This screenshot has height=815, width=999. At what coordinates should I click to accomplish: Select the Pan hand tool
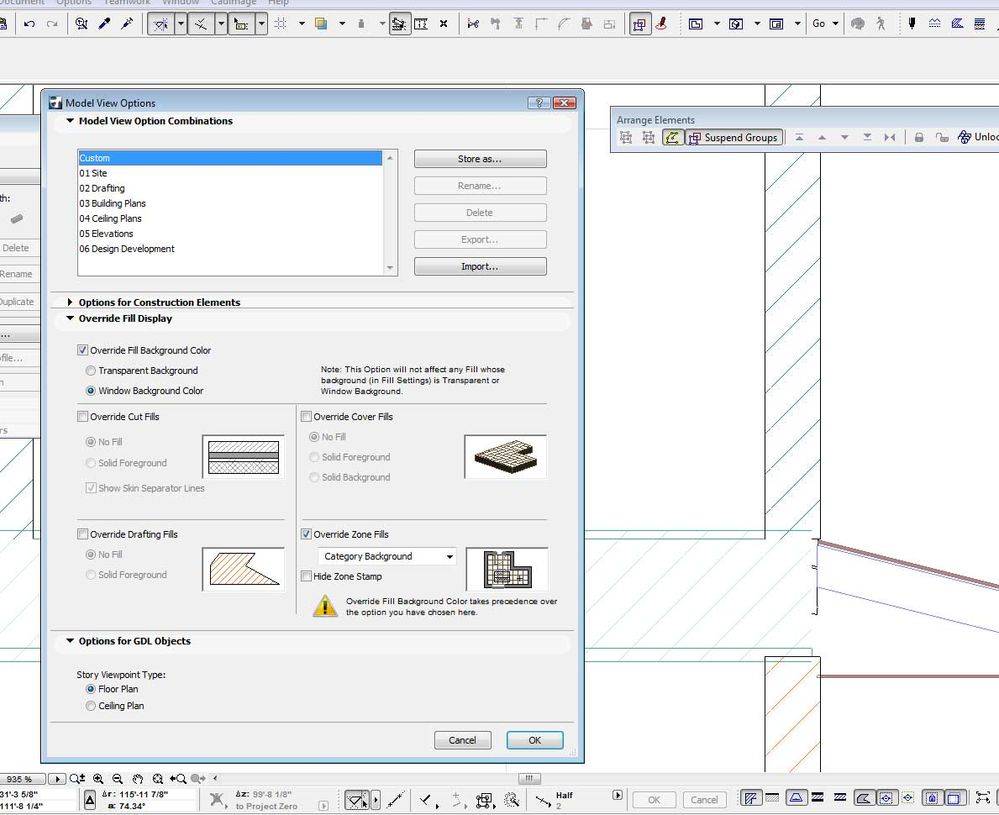(138, 779)
